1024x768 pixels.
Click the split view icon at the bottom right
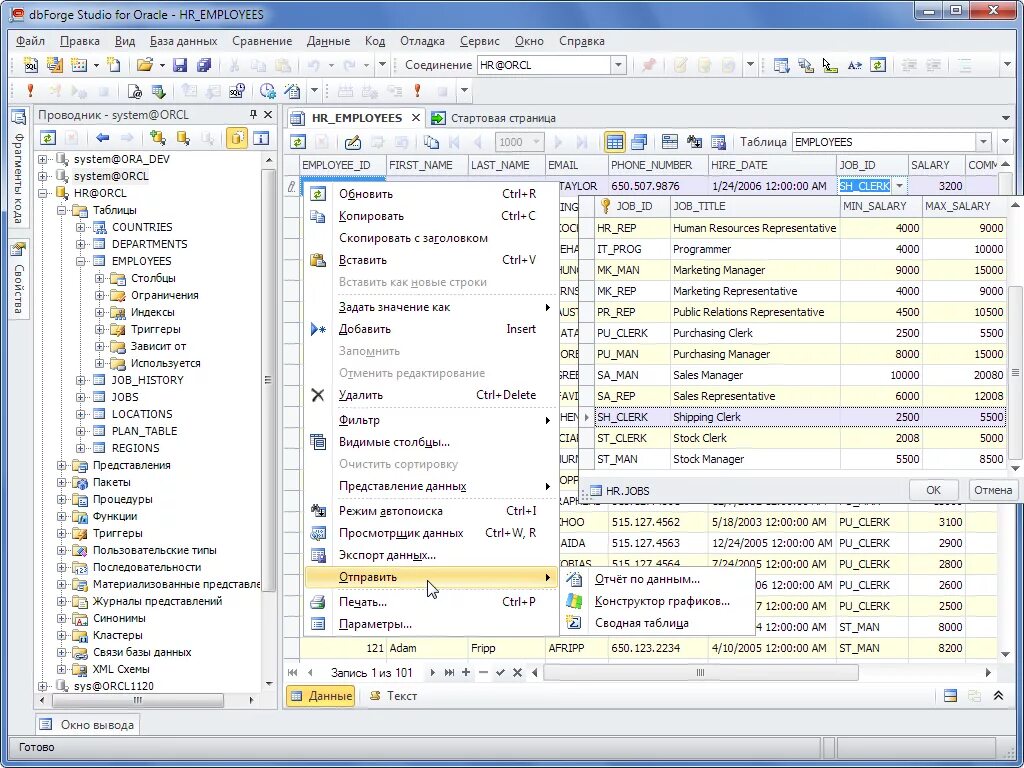point(951,696)
